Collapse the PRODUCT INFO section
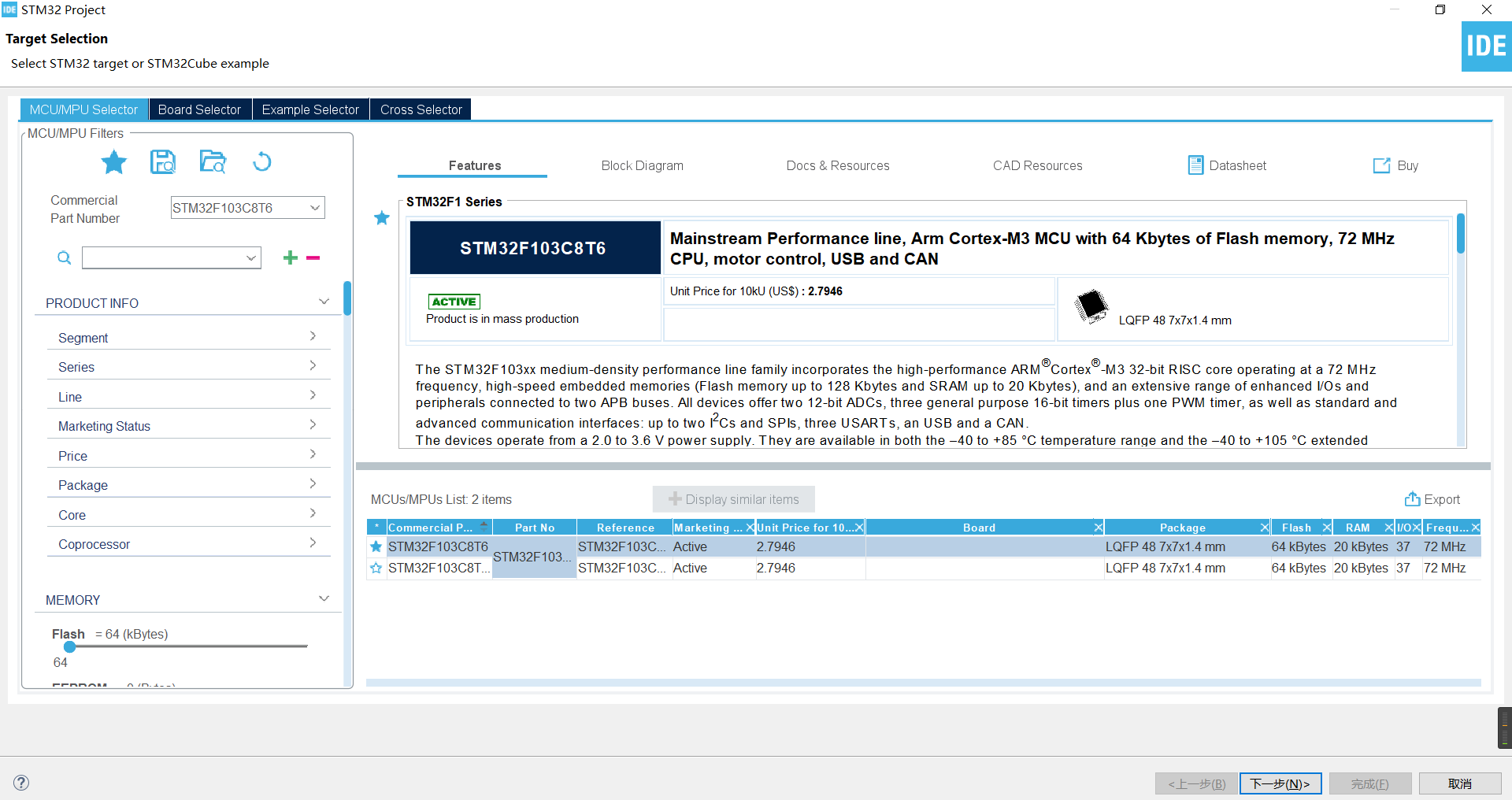This screenshot has height=800, width=1512. click(324, 302)
